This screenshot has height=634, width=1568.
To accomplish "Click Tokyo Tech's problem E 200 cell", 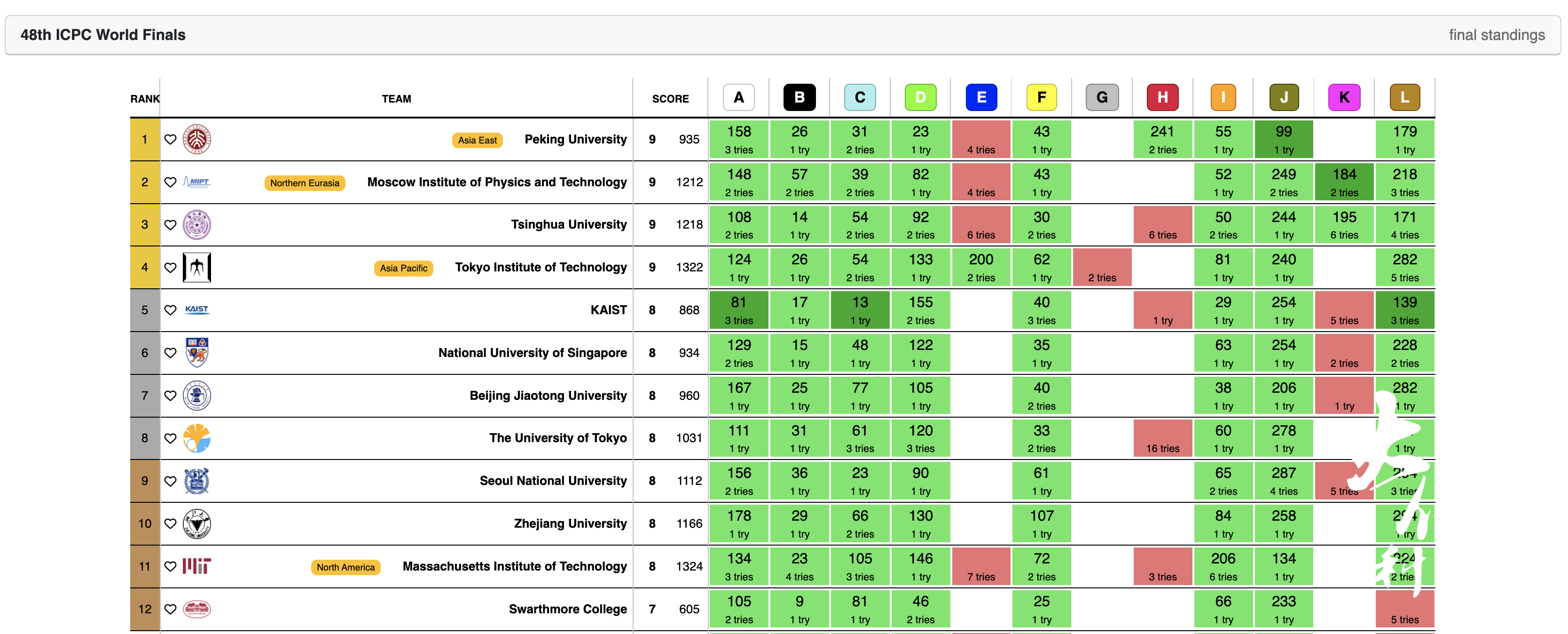I will tap(980, 267).
